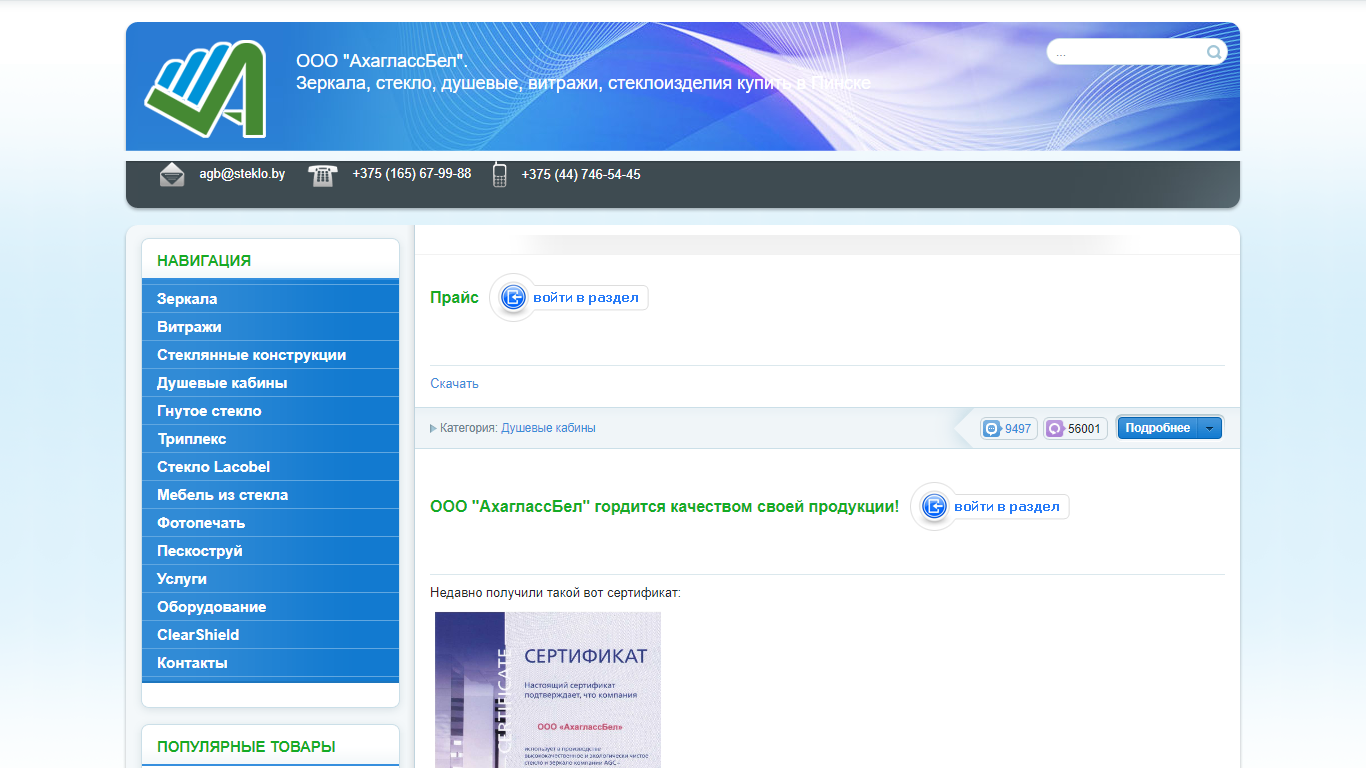This screenshot has width=1366, height=768.
Task: Click phone number +375 (165) 67-99-88
Action: click(412, 174)
